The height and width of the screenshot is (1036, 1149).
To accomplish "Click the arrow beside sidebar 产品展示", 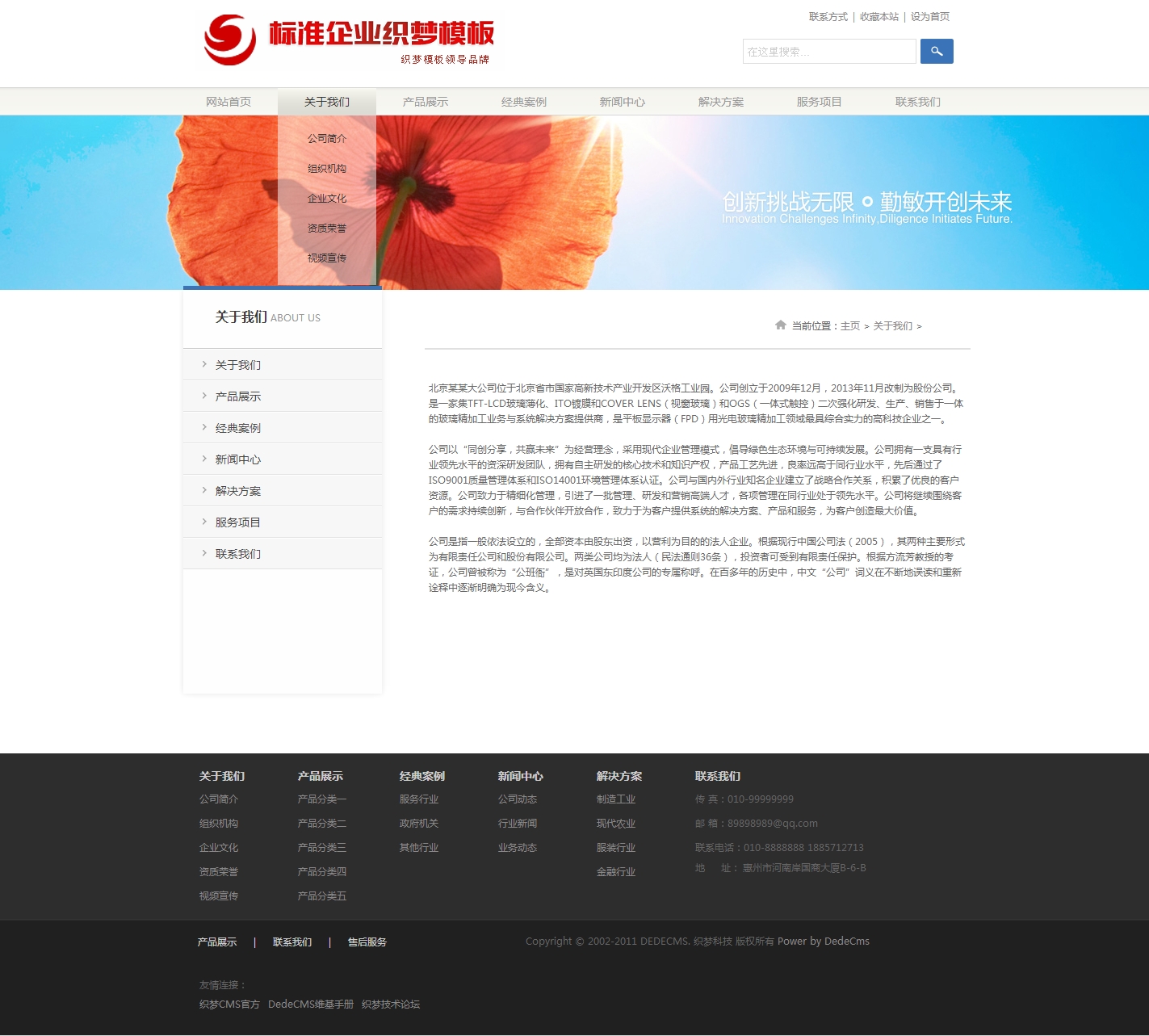I will tap(204, 396).
